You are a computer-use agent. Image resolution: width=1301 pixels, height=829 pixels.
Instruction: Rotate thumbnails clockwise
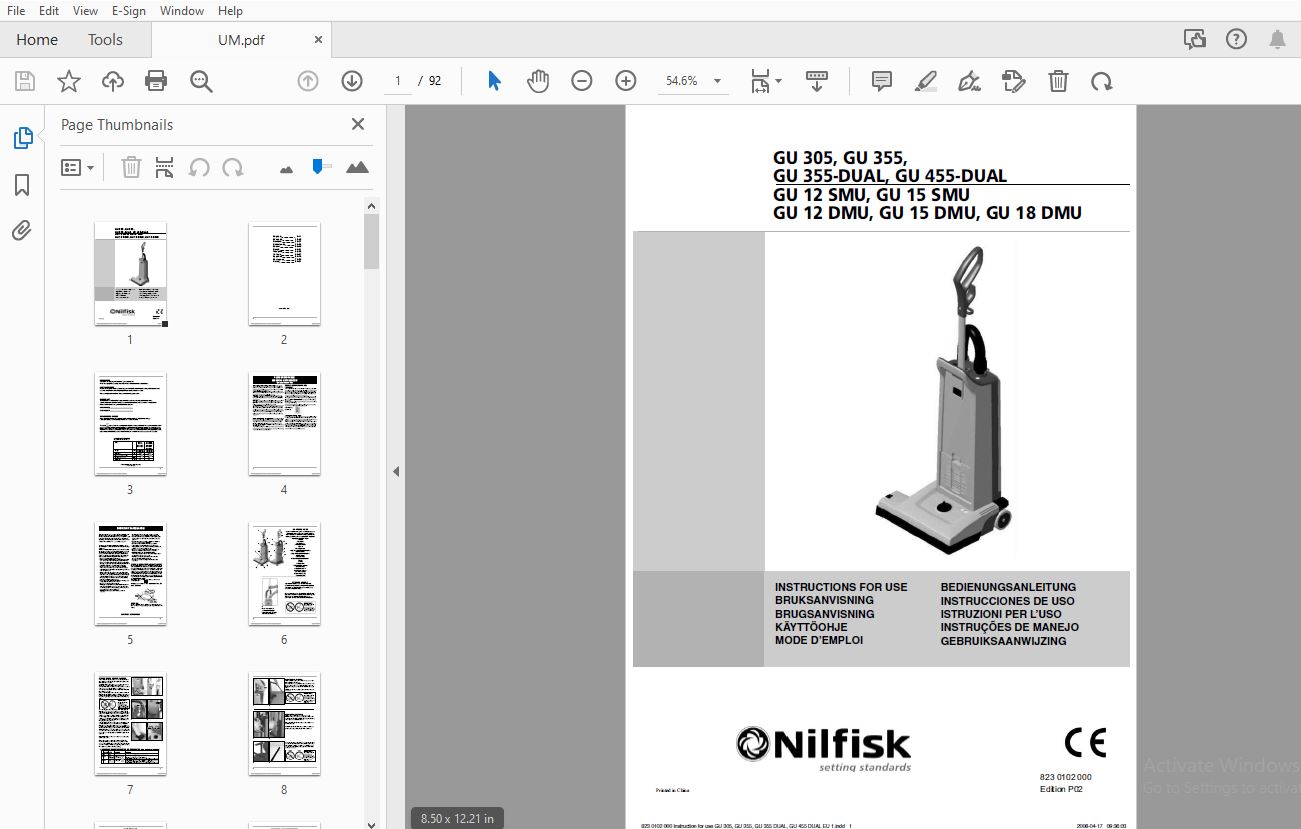[233, 167]
